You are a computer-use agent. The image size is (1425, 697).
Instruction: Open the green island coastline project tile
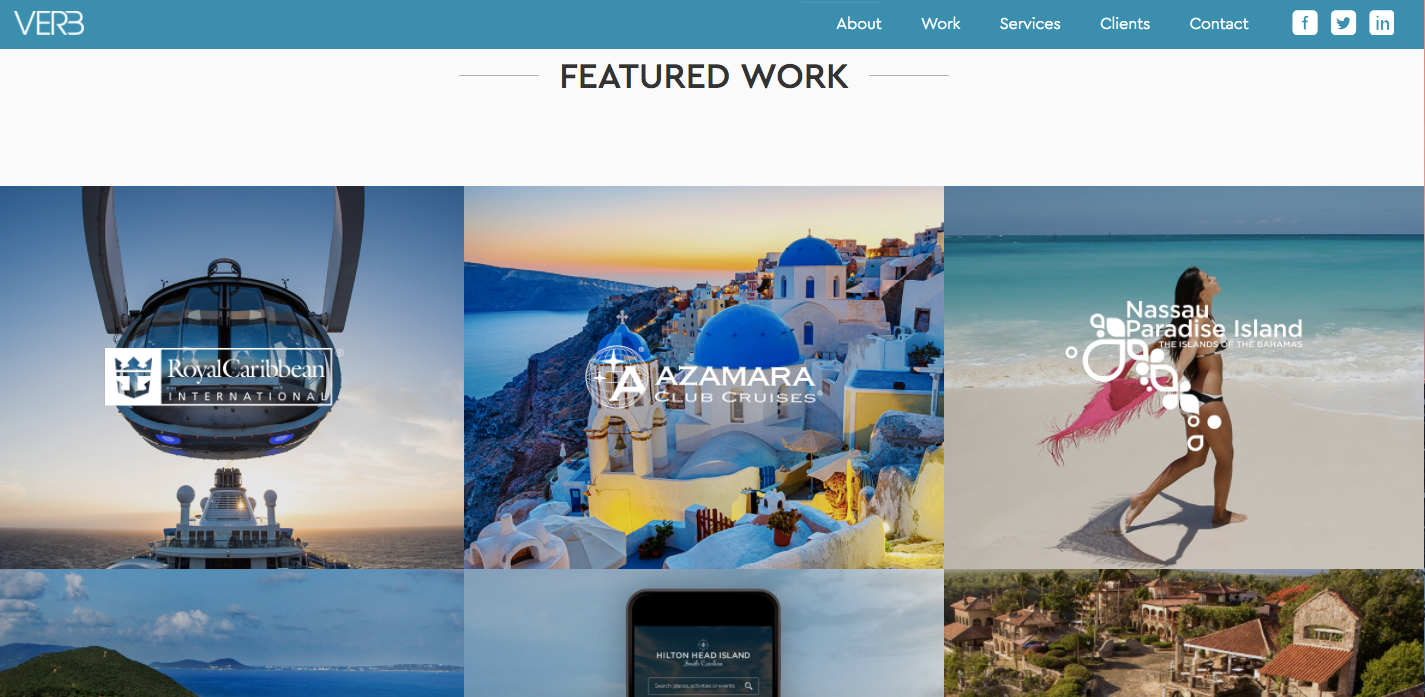click(x=232, y=633)
